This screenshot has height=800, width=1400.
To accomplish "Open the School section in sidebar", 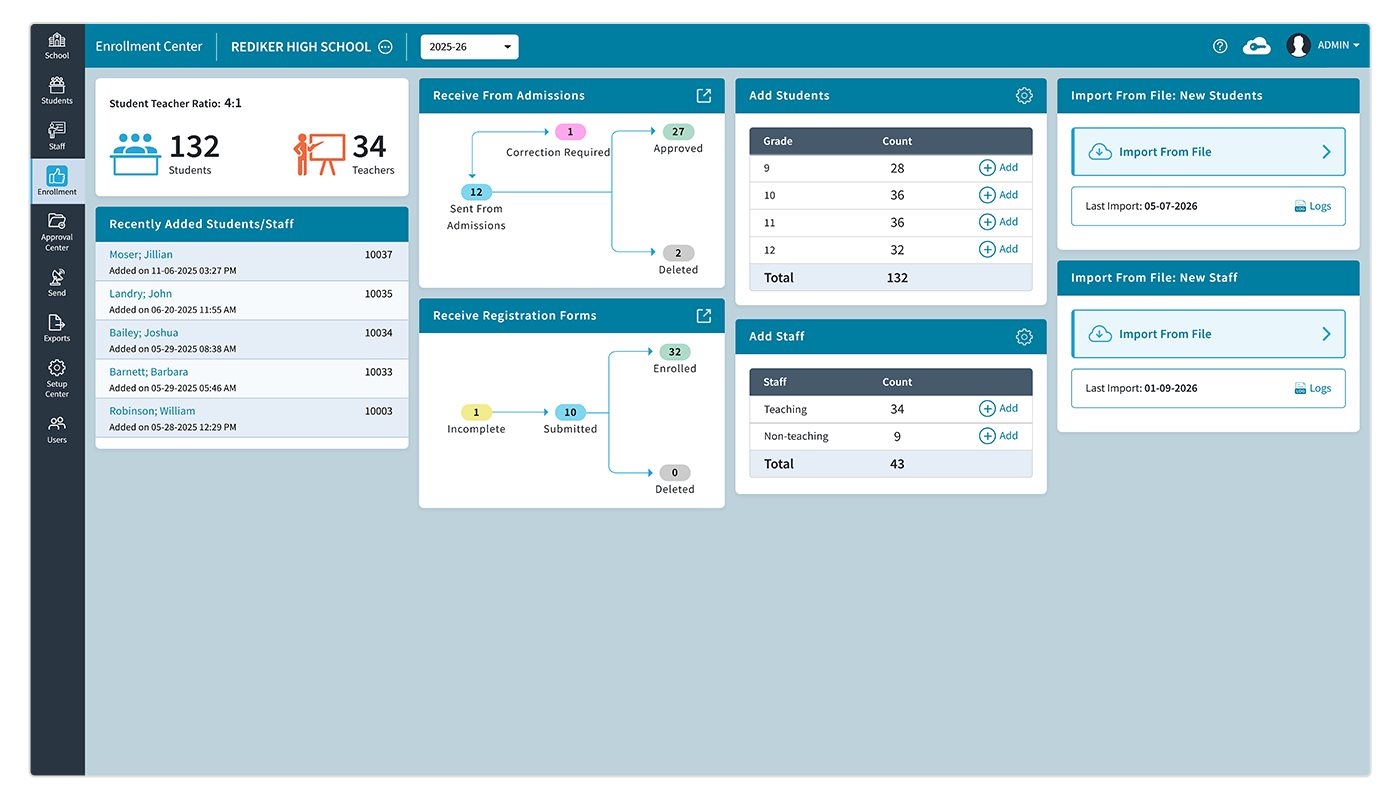I will coord(57,46).
